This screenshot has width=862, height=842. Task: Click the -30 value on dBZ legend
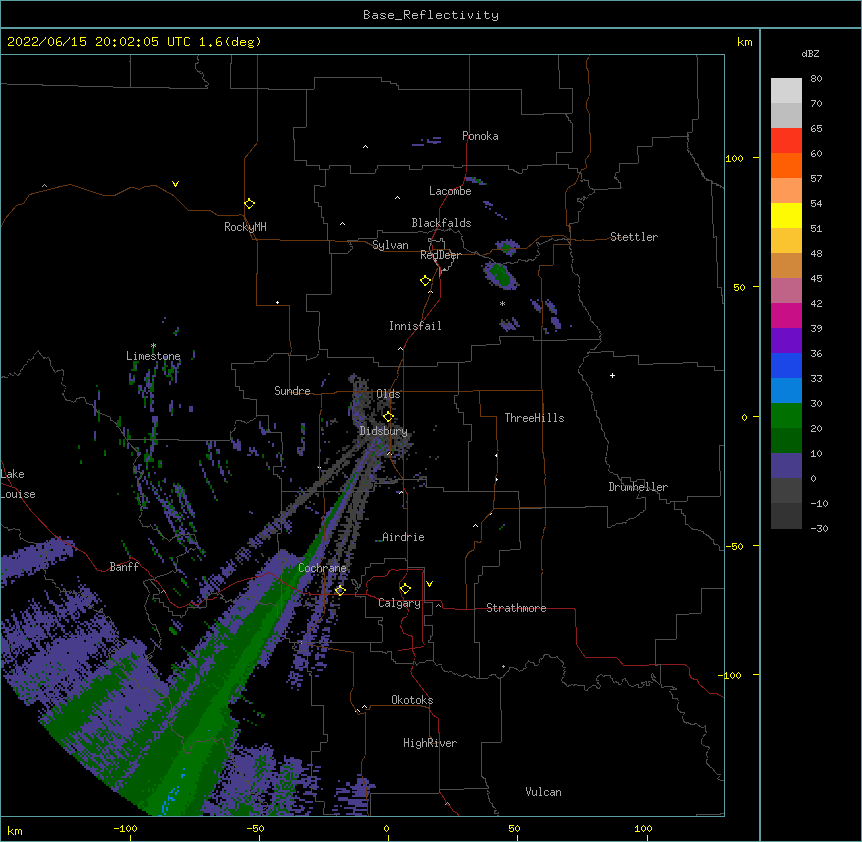(x=819, y=528)
